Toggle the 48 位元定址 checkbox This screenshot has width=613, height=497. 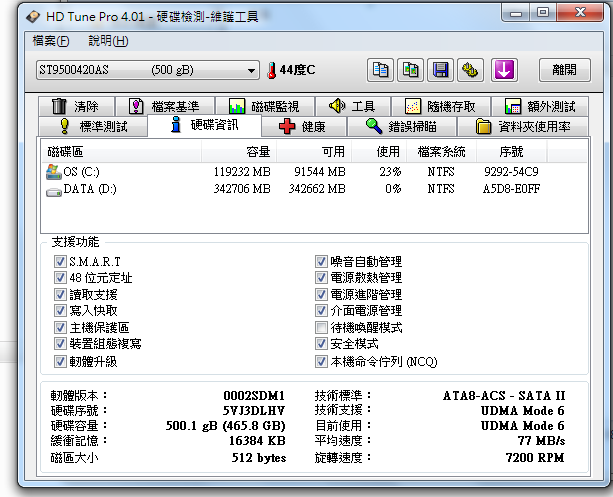click(60, 278)
